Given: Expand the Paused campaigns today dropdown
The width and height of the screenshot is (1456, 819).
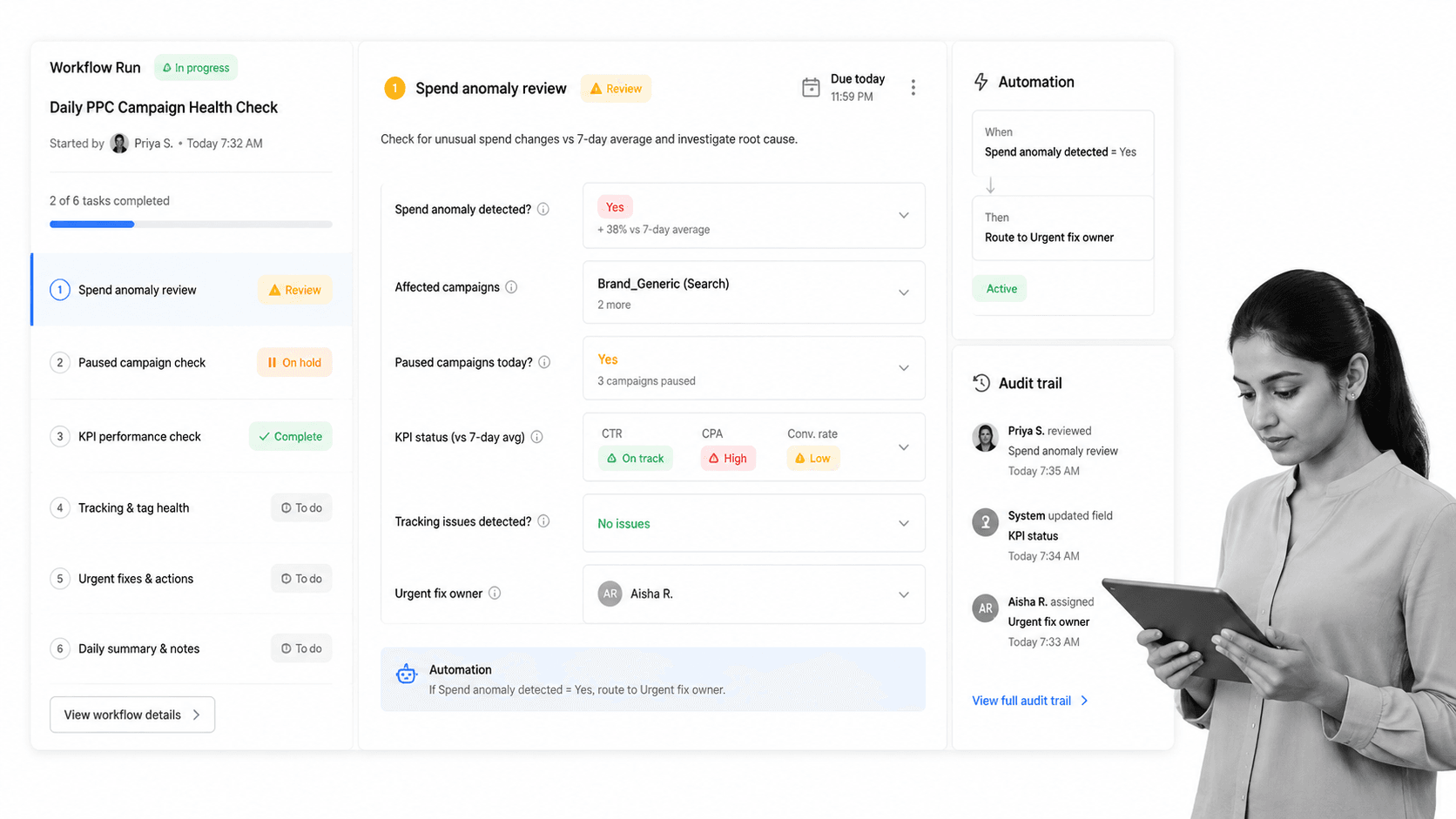Looking at the screenshot, I should (903, 368).
